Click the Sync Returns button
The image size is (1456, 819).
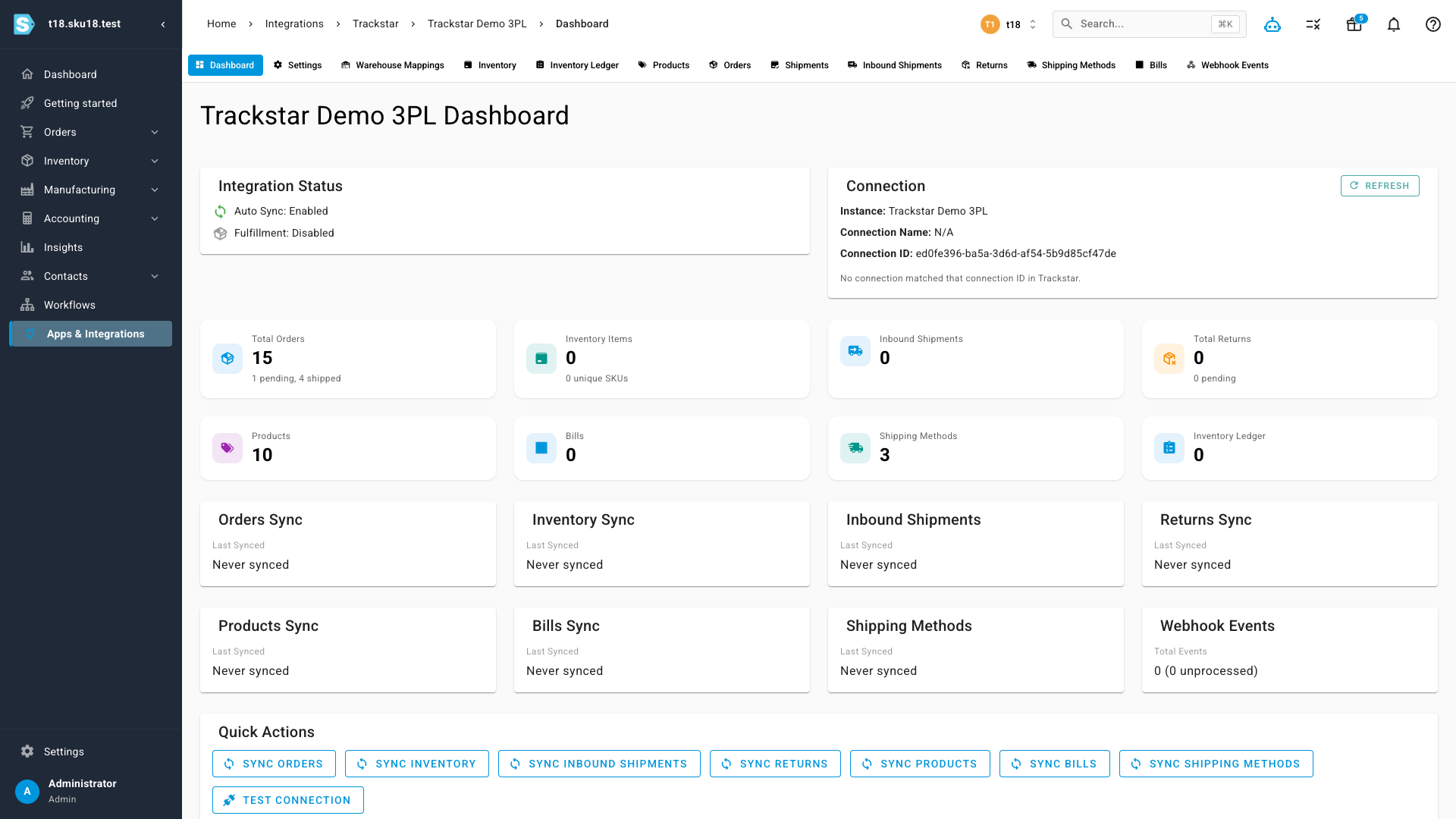(x=775, y=764)
